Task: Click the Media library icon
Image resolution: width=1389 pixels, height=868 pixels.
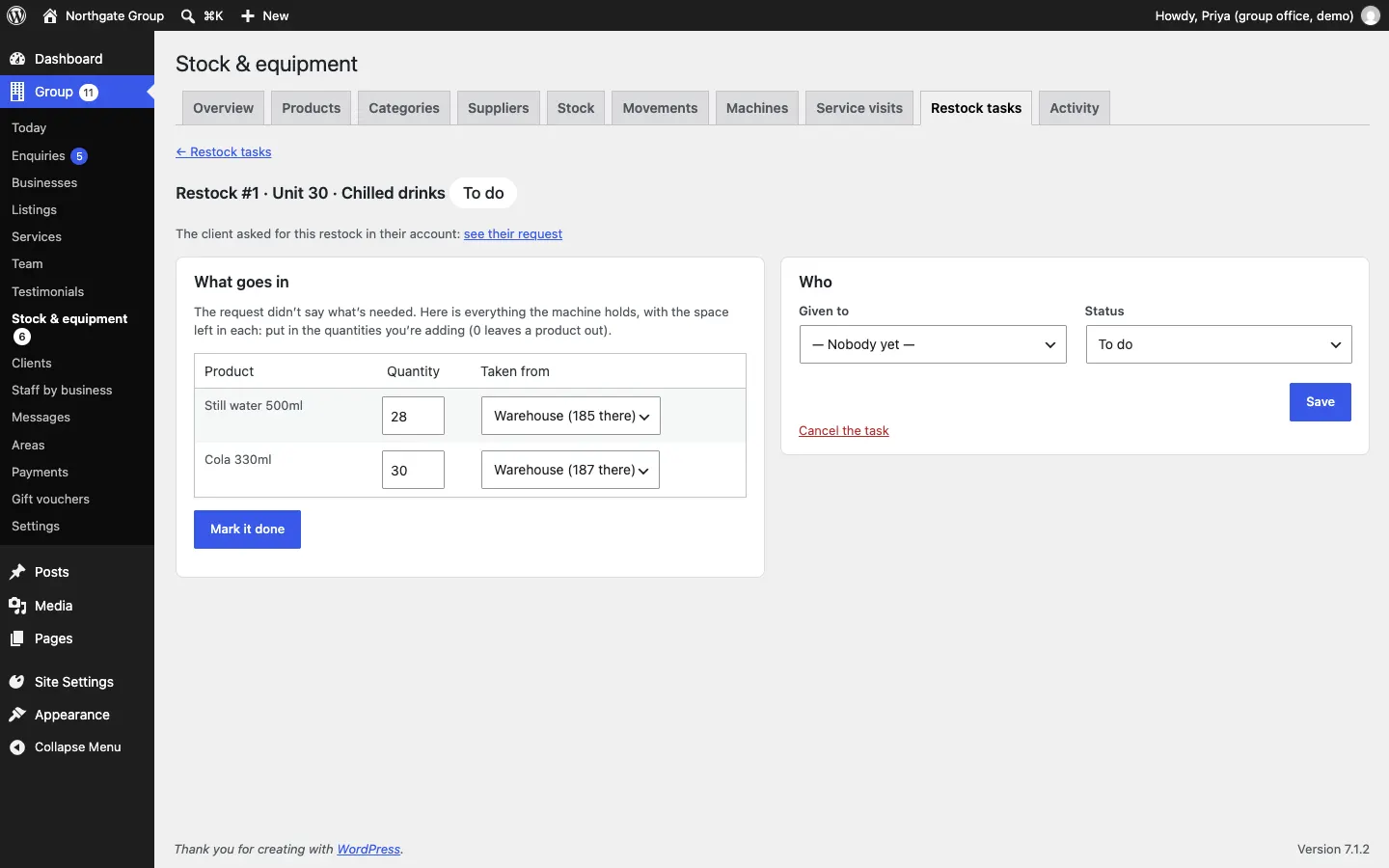Action: 17,606
